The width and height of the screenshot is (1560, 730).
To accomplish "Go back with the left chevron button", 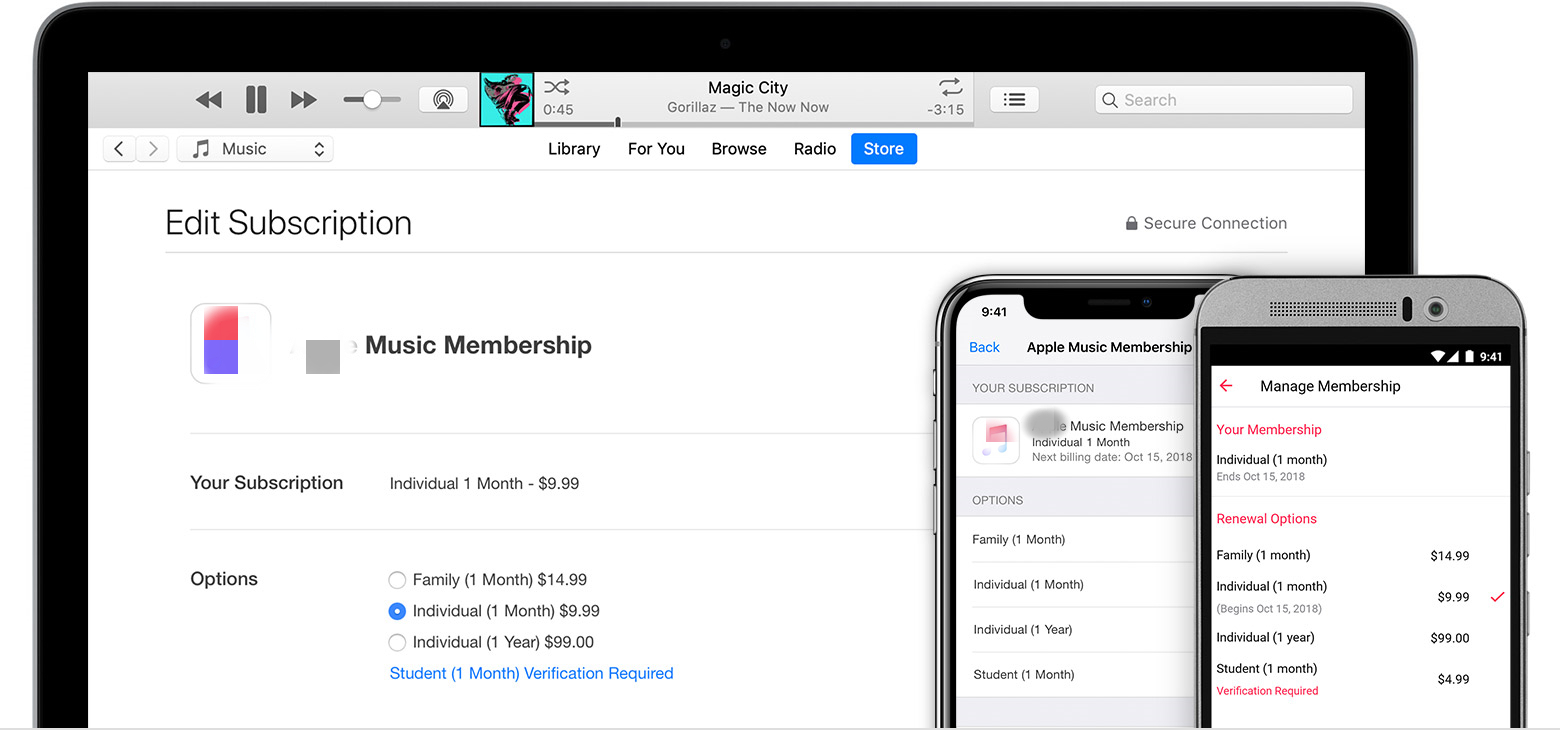I will point(119,149).
